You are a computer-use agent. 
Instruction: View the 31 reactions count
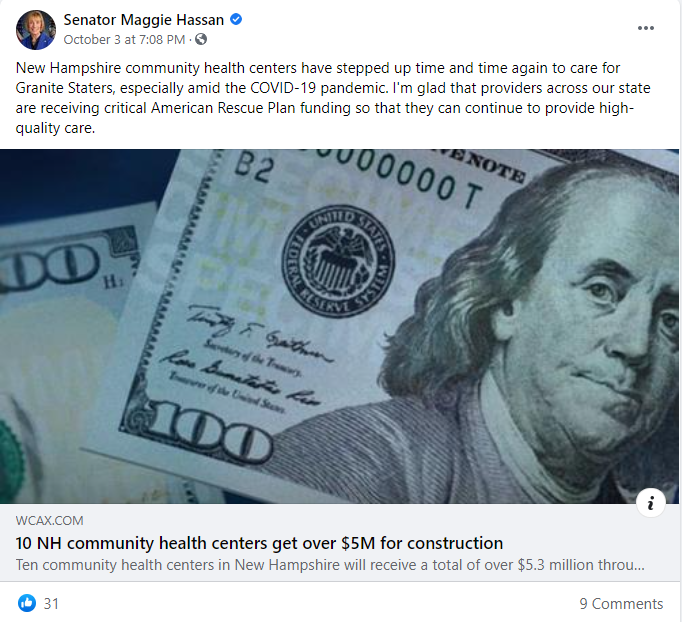(51, 604)
